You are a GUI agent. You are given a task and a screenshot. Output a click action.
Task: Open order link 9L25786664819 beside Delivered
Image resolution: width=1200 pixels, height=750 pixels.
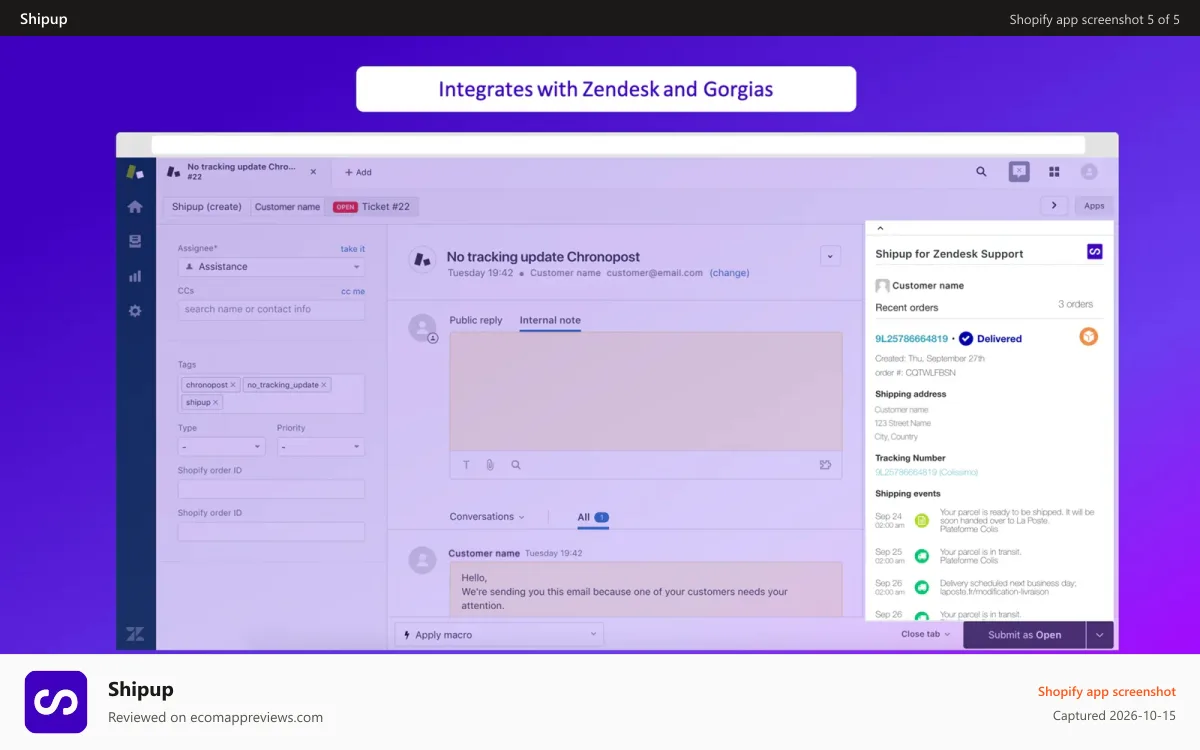point(911,338)
